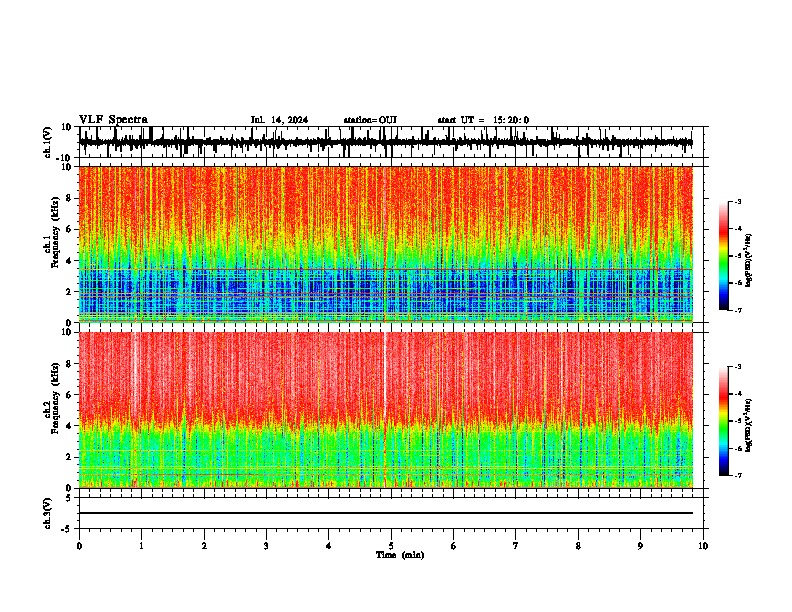Screen dimensions: 792x612
Task: Click the time axis tick label "1"
Action: (141, 546)
